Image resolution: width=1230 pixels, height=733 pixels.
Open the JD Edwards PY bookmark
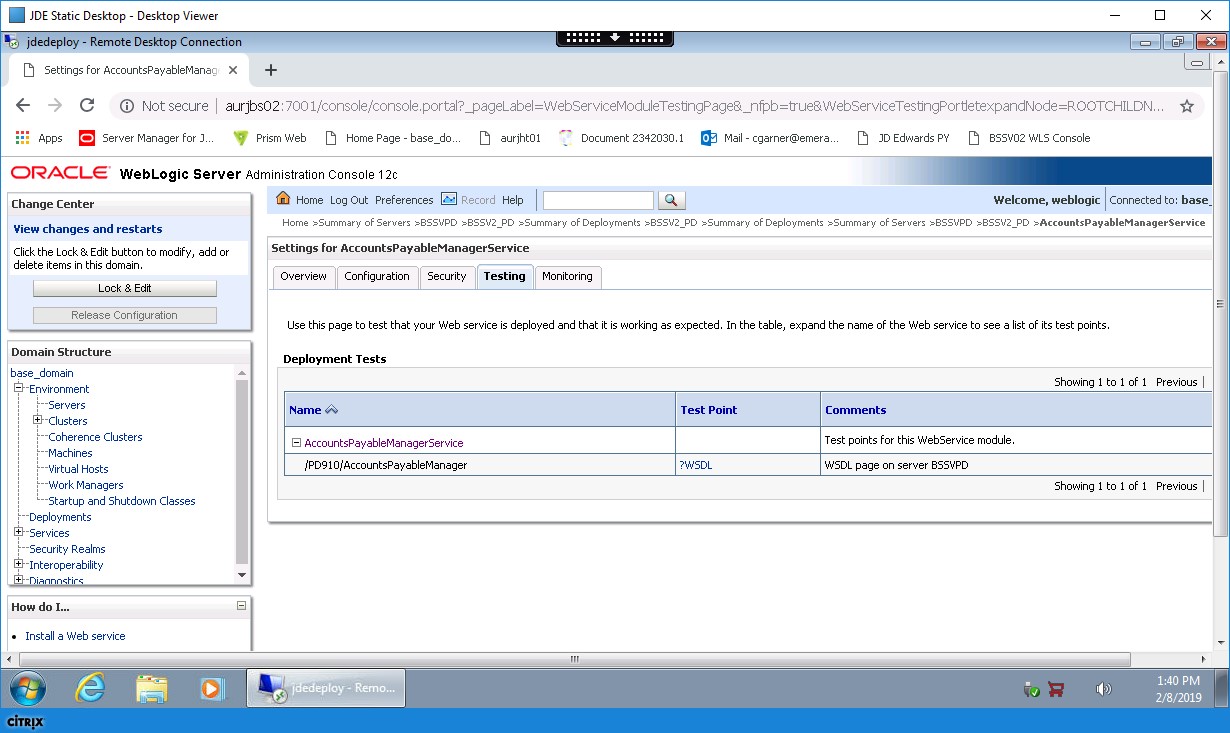(903, 138)
